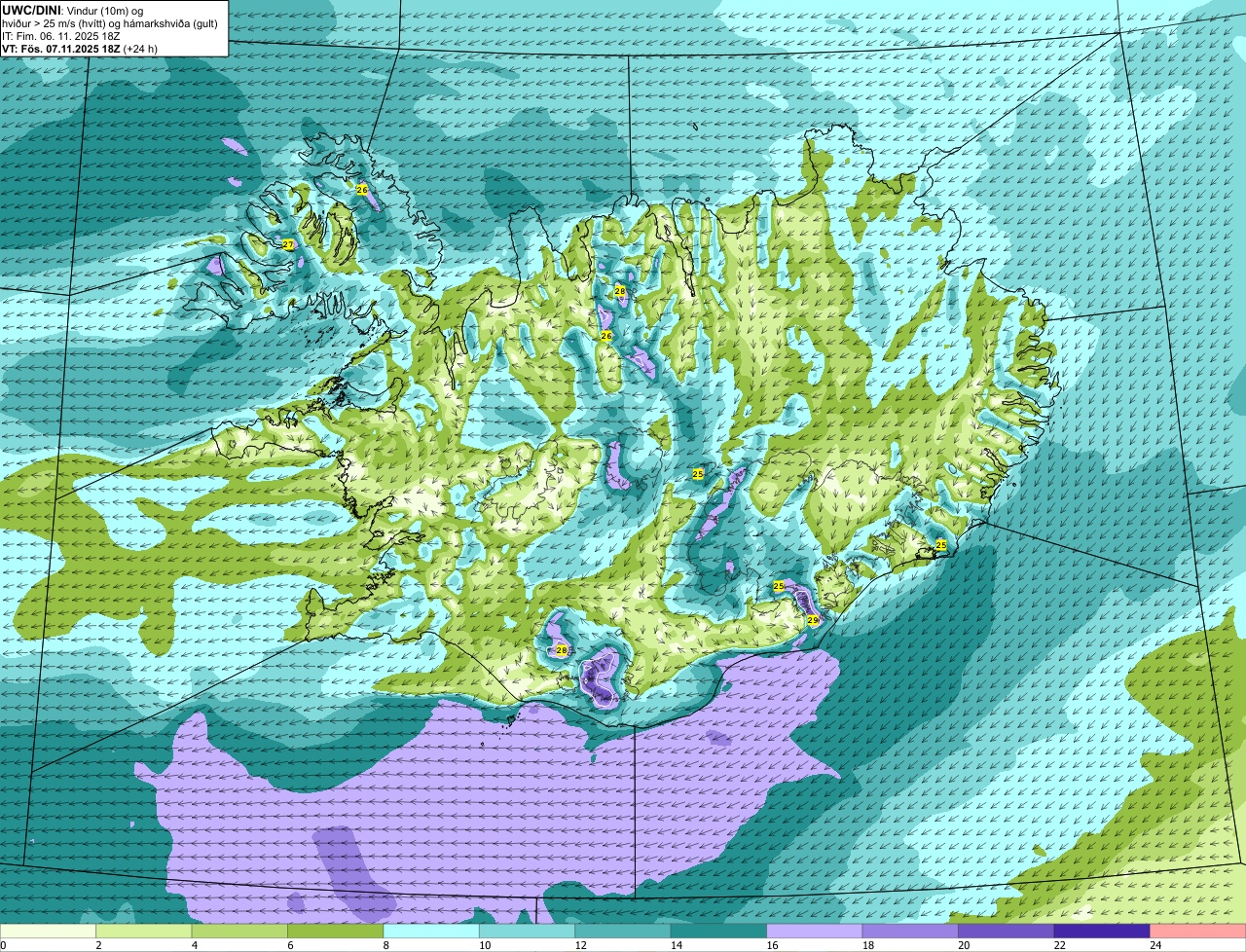Click the 22–24 m/s dark indigo legend swatch
1246x952 pixels.
[1102, 931]
